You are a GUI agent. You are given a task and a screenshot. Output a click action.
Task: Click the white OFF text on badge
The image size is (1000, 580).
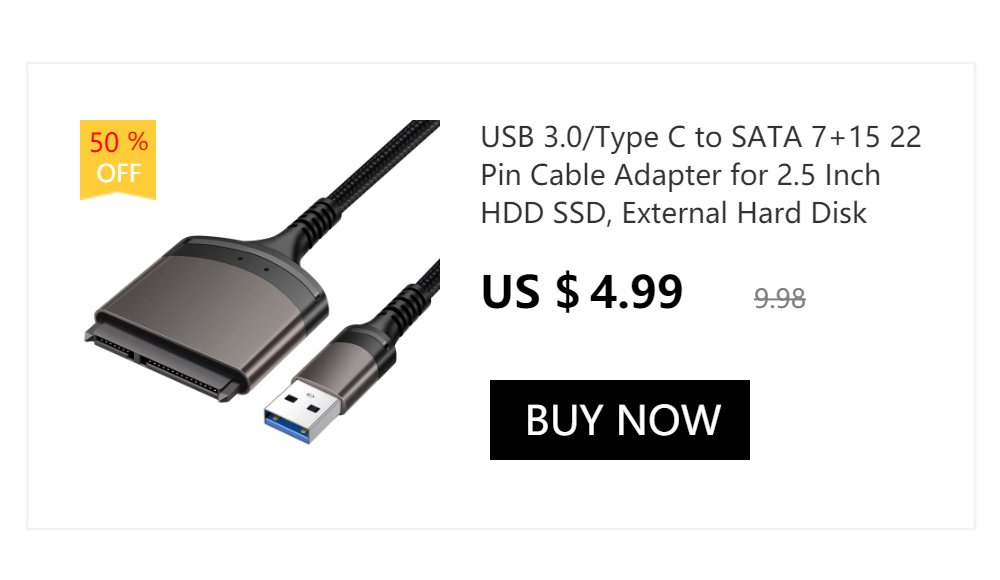pyautogui.click(x=119, y=173)
